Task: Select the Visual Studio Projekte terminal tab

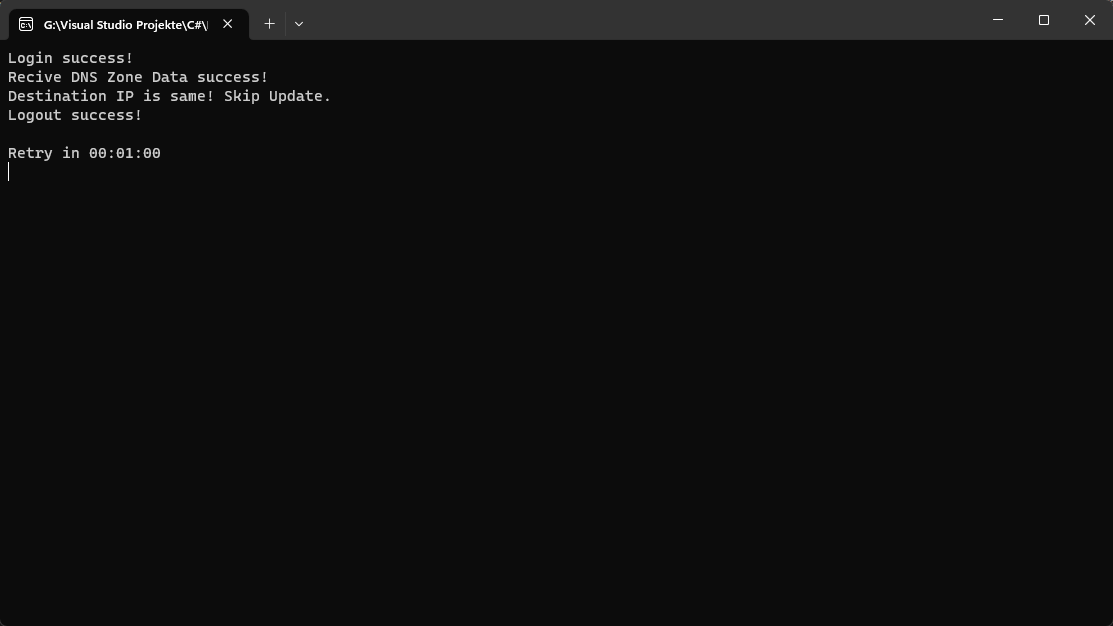Action: click(128, 25)
